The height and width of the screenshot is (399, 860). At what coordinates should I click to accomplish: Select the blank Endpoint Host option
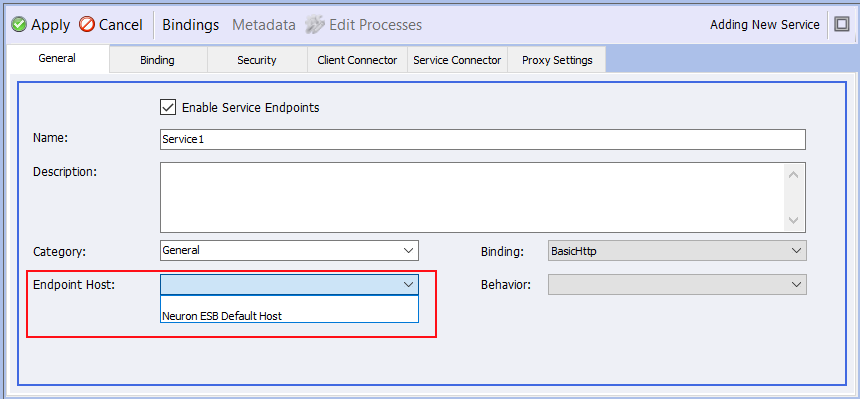290,302
